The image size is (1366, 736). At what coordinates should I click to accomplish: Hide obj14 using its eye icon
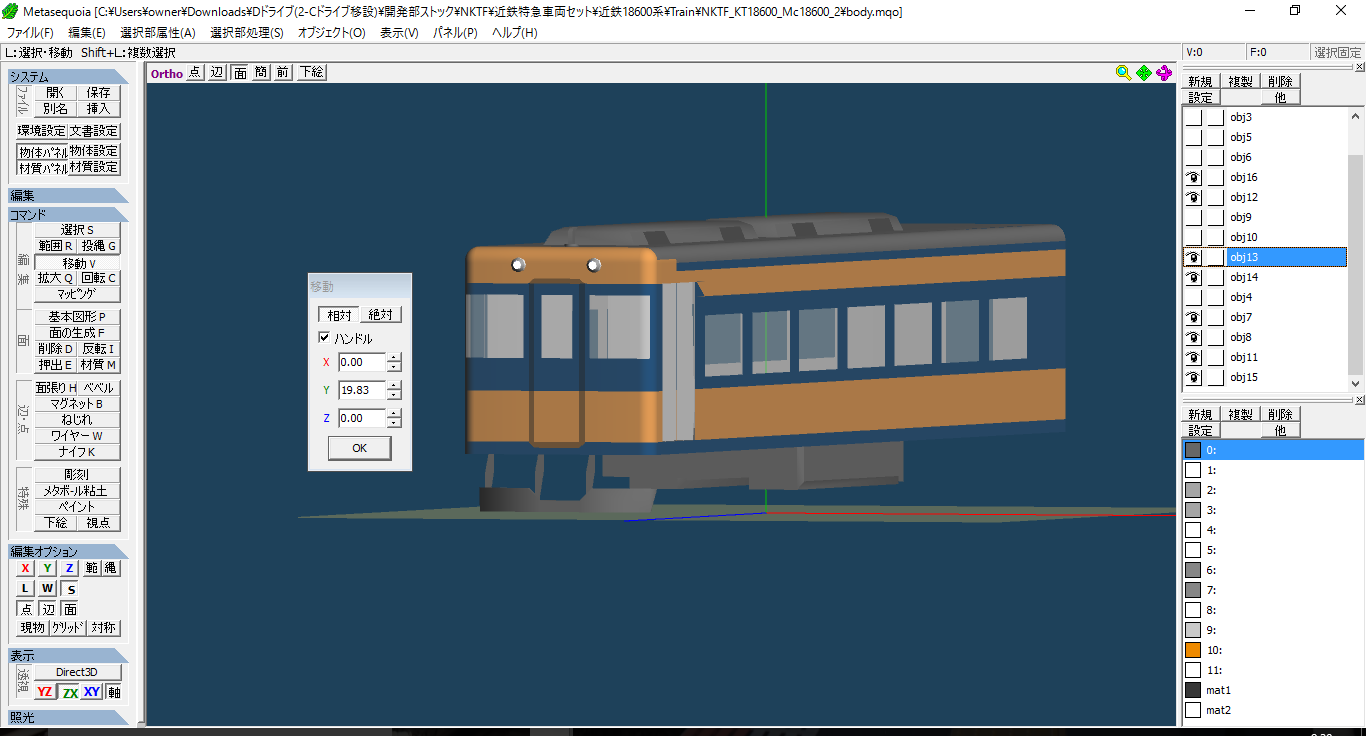(x=1193, y=277)
